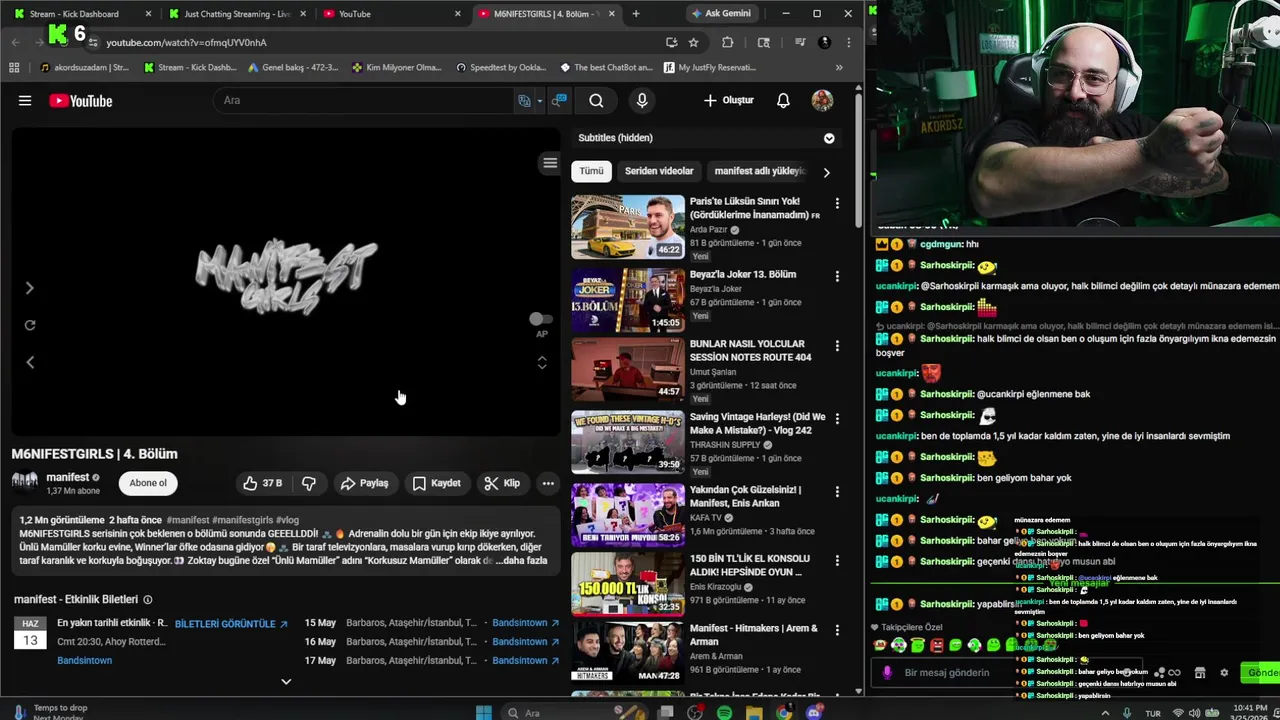Viewport: 1280px width, 720px height.
Task: Open akordsuzadam bookmark
Action: pyautogui.click(x=84, y=68)
